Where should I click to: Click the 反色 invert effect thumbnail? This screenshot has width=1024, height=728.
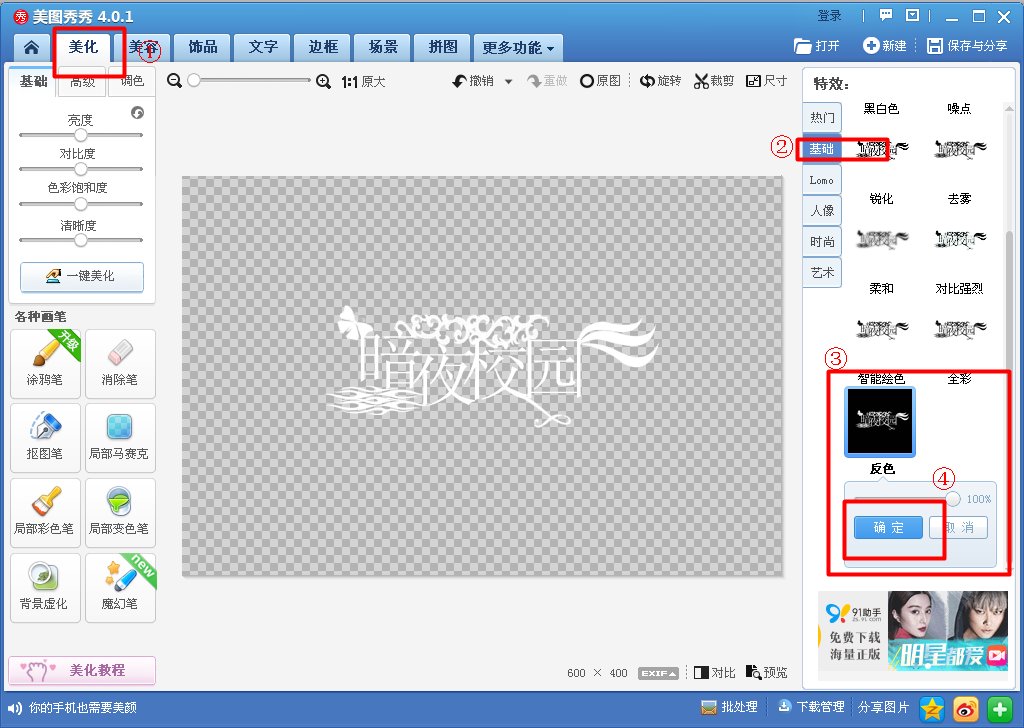click(879, 421)
